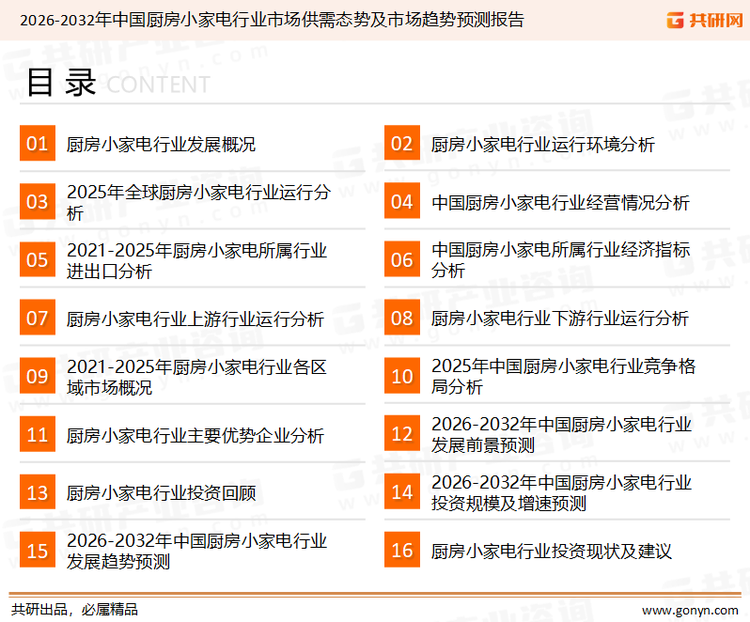Click the orange 09 number box
This screenshot has height=622, width=750.
pos(37,376)
